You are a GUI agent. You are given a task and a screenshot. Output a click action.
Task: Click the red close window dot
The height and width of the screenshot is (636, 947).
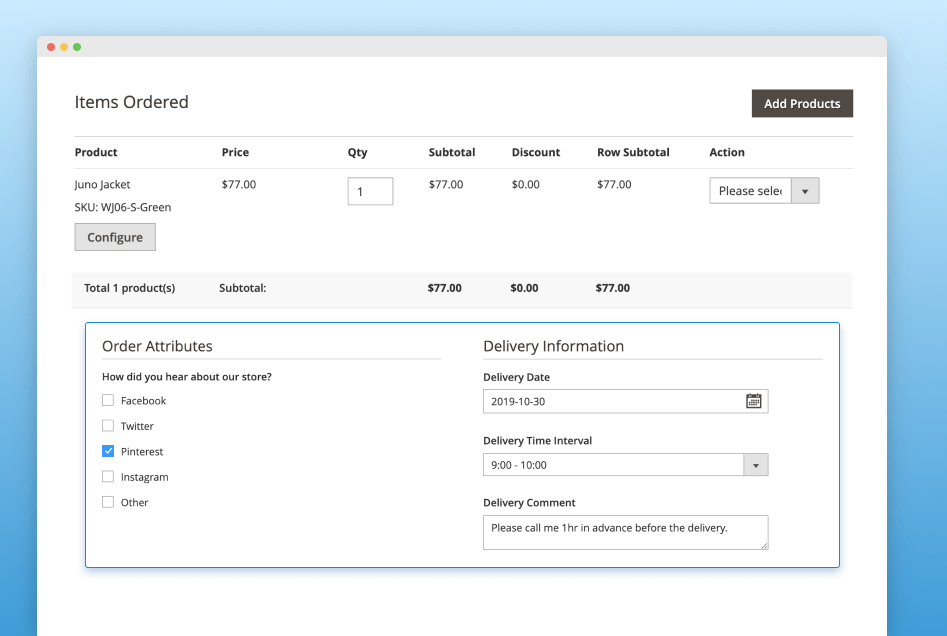coord(51,47)
